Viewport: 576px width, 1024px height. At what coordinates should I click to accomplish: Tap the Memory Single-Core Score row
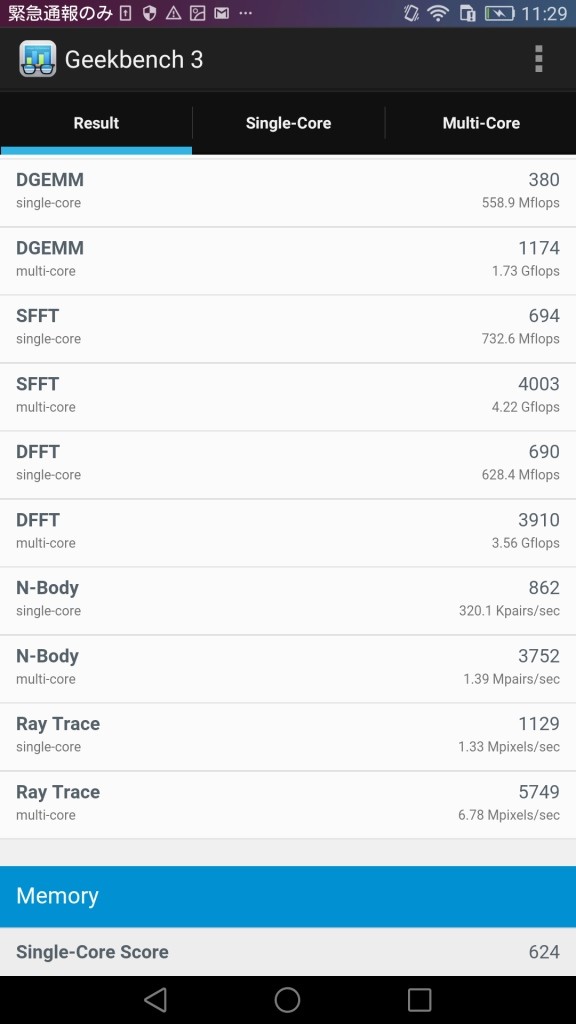(288, 952)
